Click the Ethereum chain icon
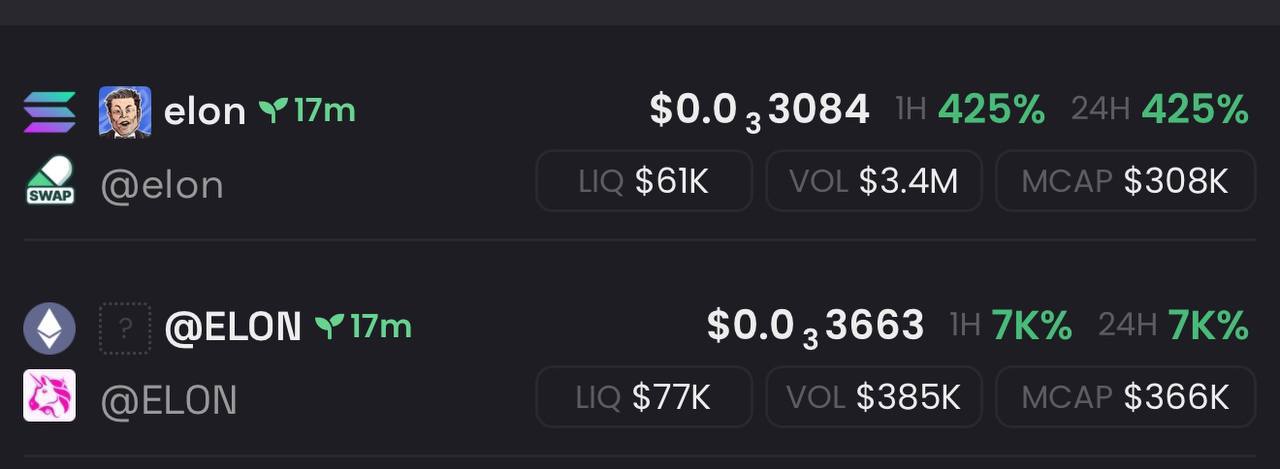Viewport: 1280px width, 469px height. click(49, 327)
